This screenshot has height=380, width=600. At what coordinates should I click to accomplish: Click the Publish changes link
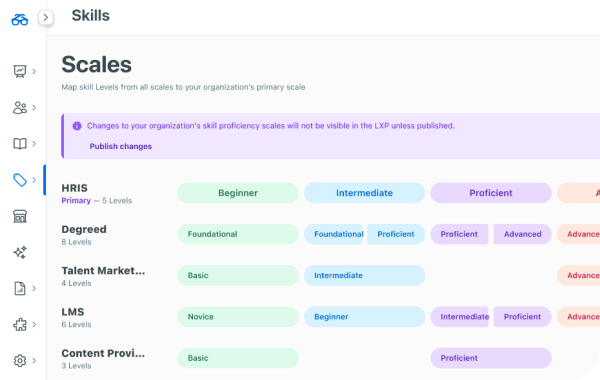[x=121, y=146]
